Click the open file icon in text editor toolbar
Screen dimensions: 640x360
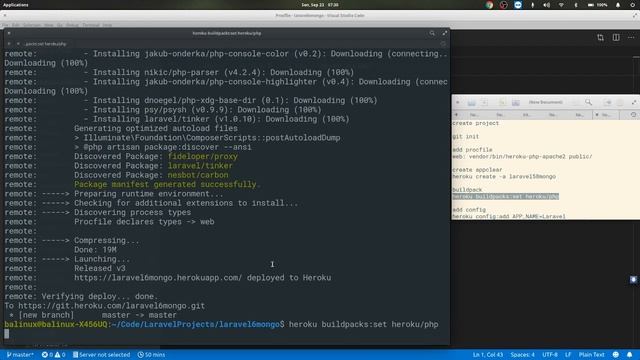tap(471, 102)
